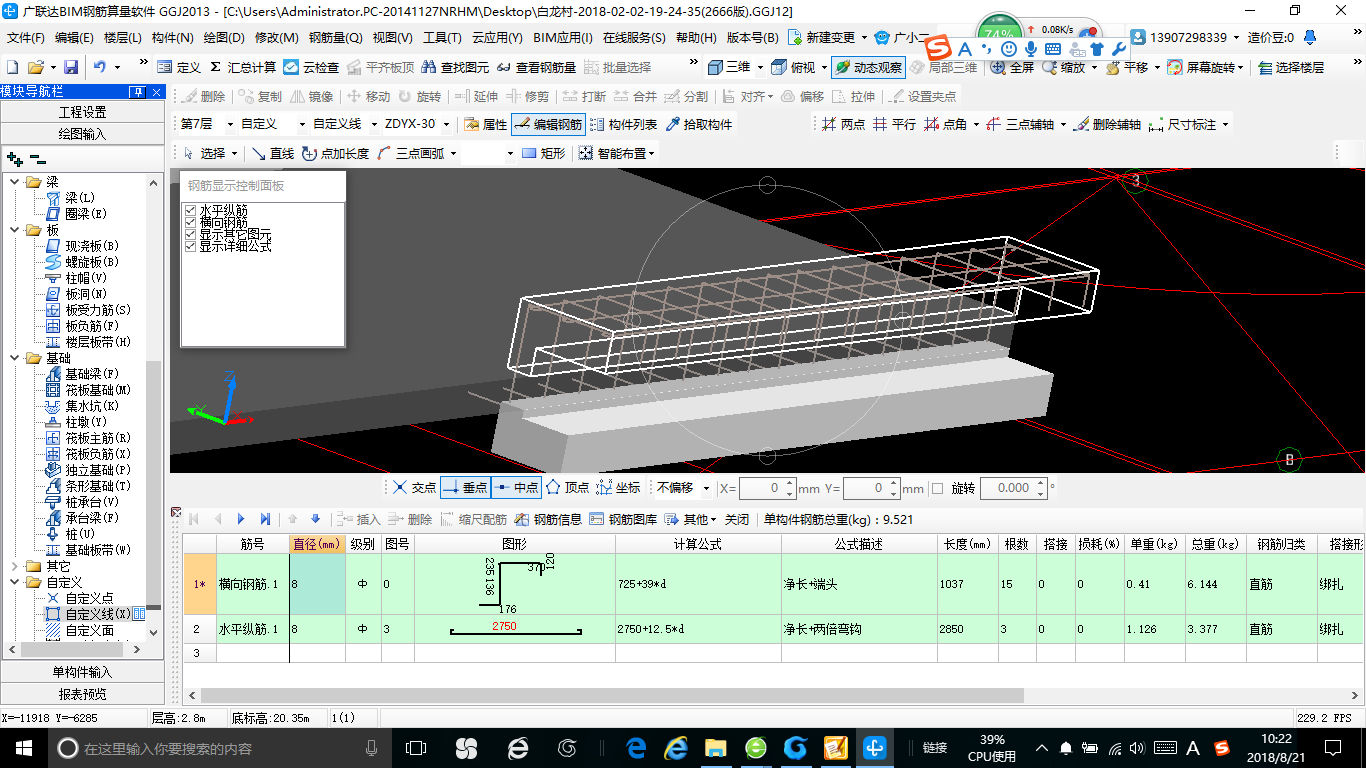
Task: Open the 尺寸标注 dropdown
Action: click(x=1225, y=124)
